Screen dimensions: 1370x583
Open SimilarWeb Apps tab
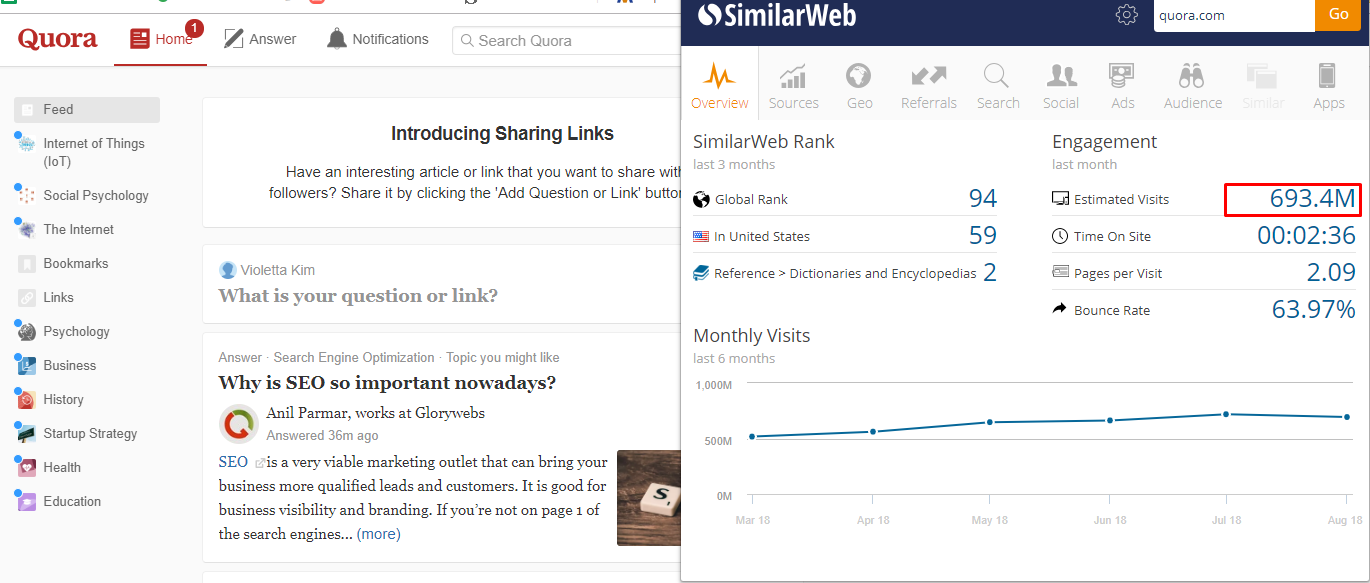[1329, 86]
